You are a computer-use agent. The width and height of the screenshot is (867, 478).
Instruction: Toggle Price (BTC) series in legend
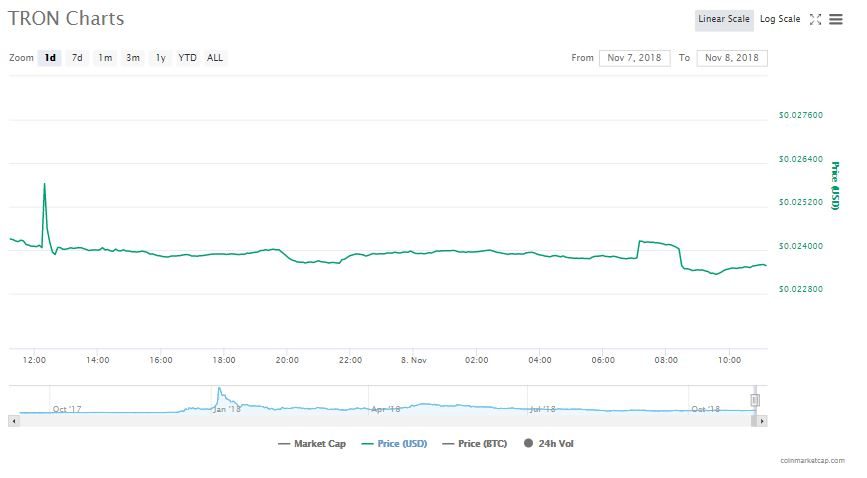coord(475,444)
